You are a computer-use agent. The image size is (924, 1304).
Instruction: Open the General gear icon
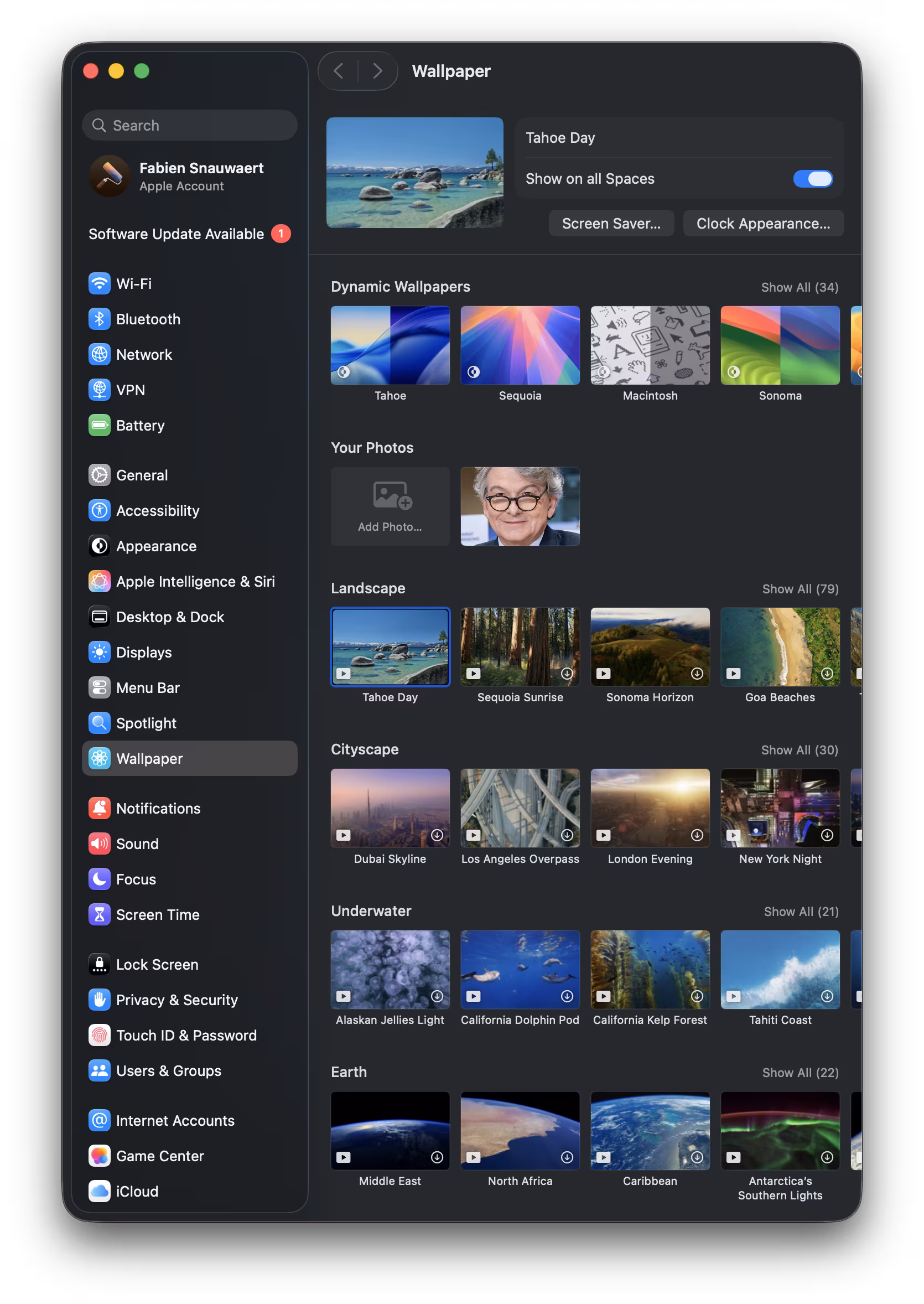(100, 475)
